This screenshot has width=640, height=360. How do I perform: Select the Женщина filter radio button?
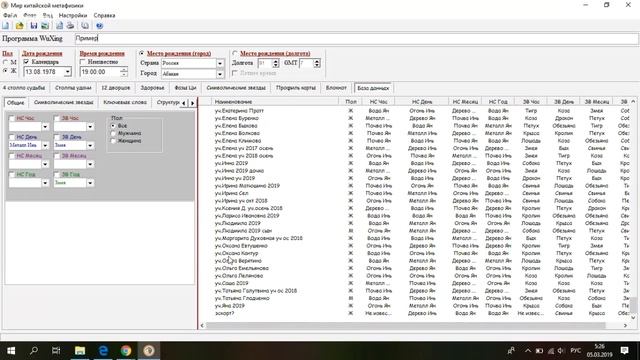(x=113, y=141)
